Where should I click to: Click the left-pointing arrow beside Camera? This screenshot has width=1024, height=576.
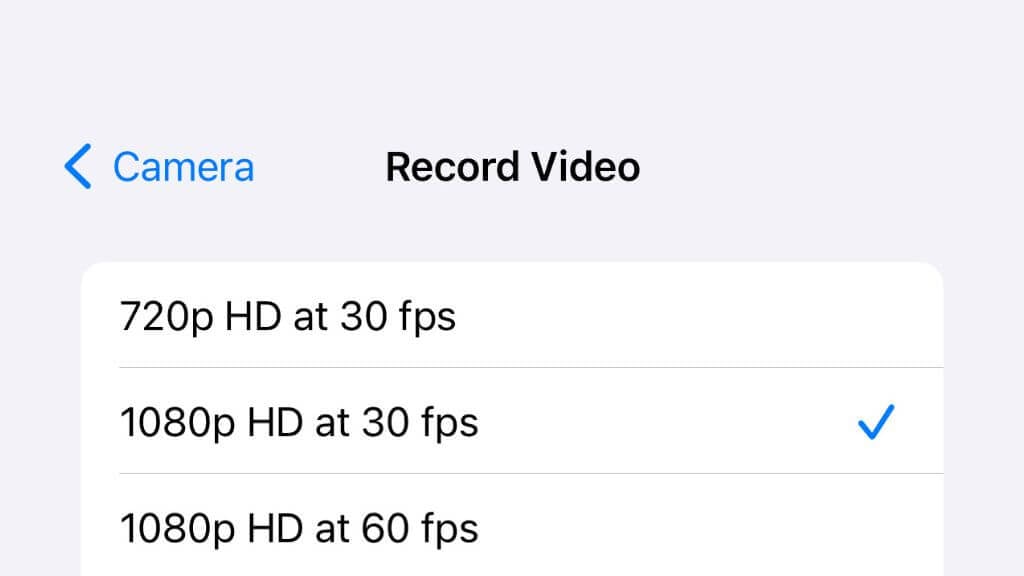pyautogui.click(x=78, y=167)
